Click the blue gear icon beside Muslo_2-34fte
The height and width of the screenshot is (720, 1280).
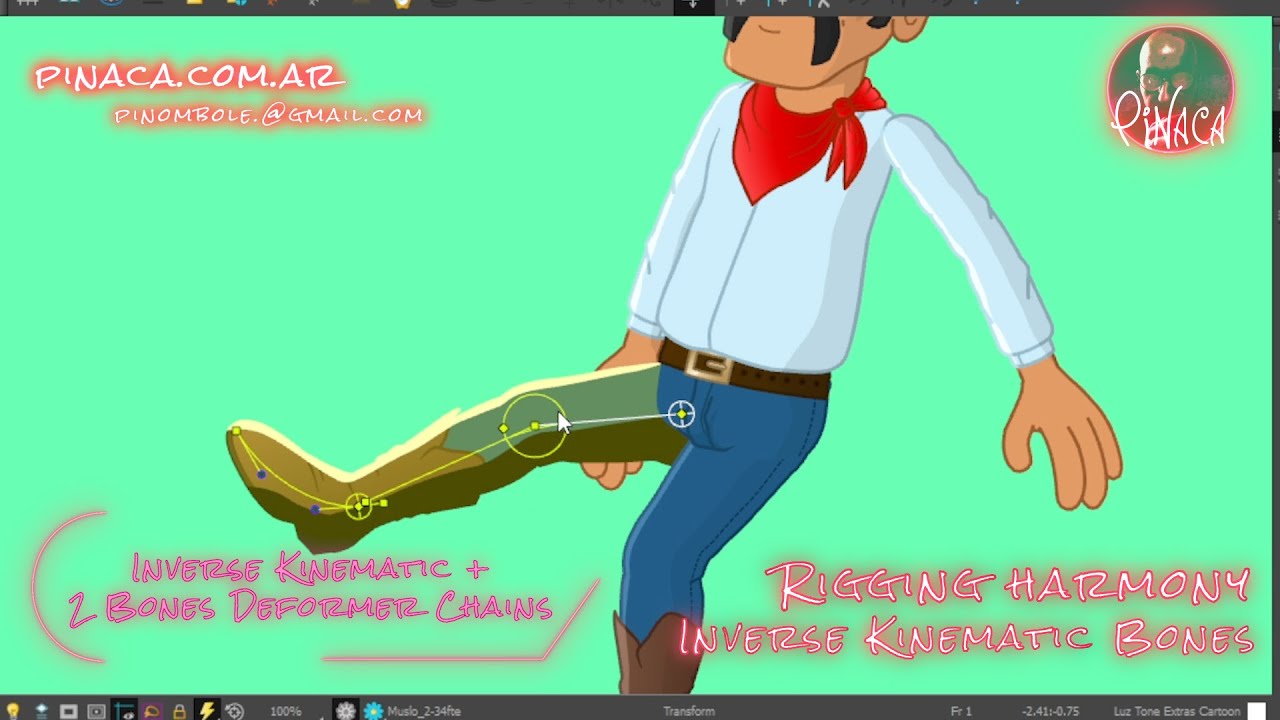click(373, 711)
